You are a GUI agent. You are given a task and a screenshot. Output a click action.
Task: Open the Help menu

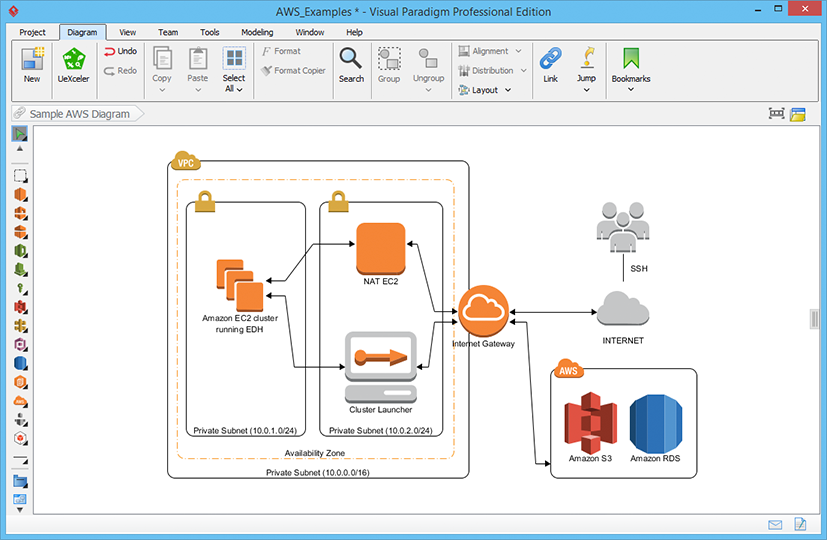(354, 32)
